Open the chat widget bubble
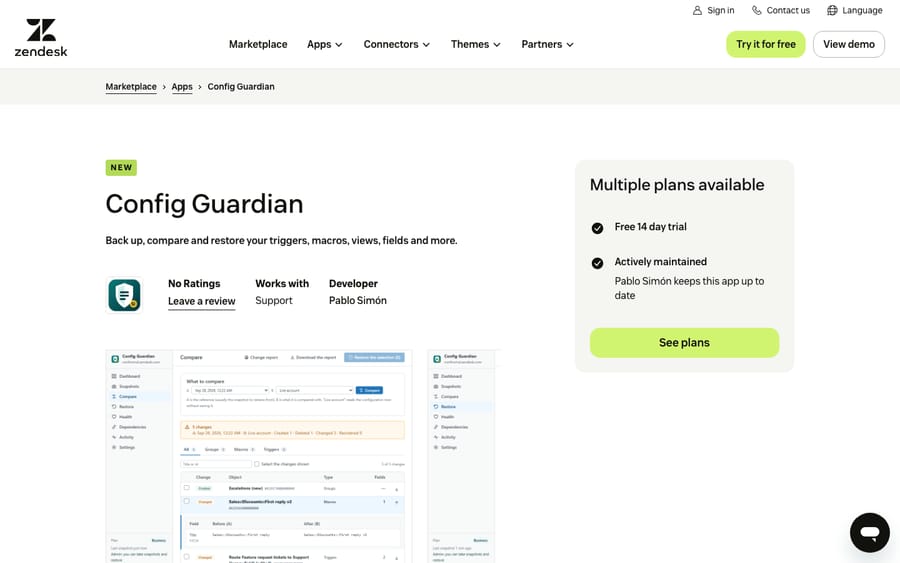The height and width of the screenshot is (563, 900). pos(870,533)
